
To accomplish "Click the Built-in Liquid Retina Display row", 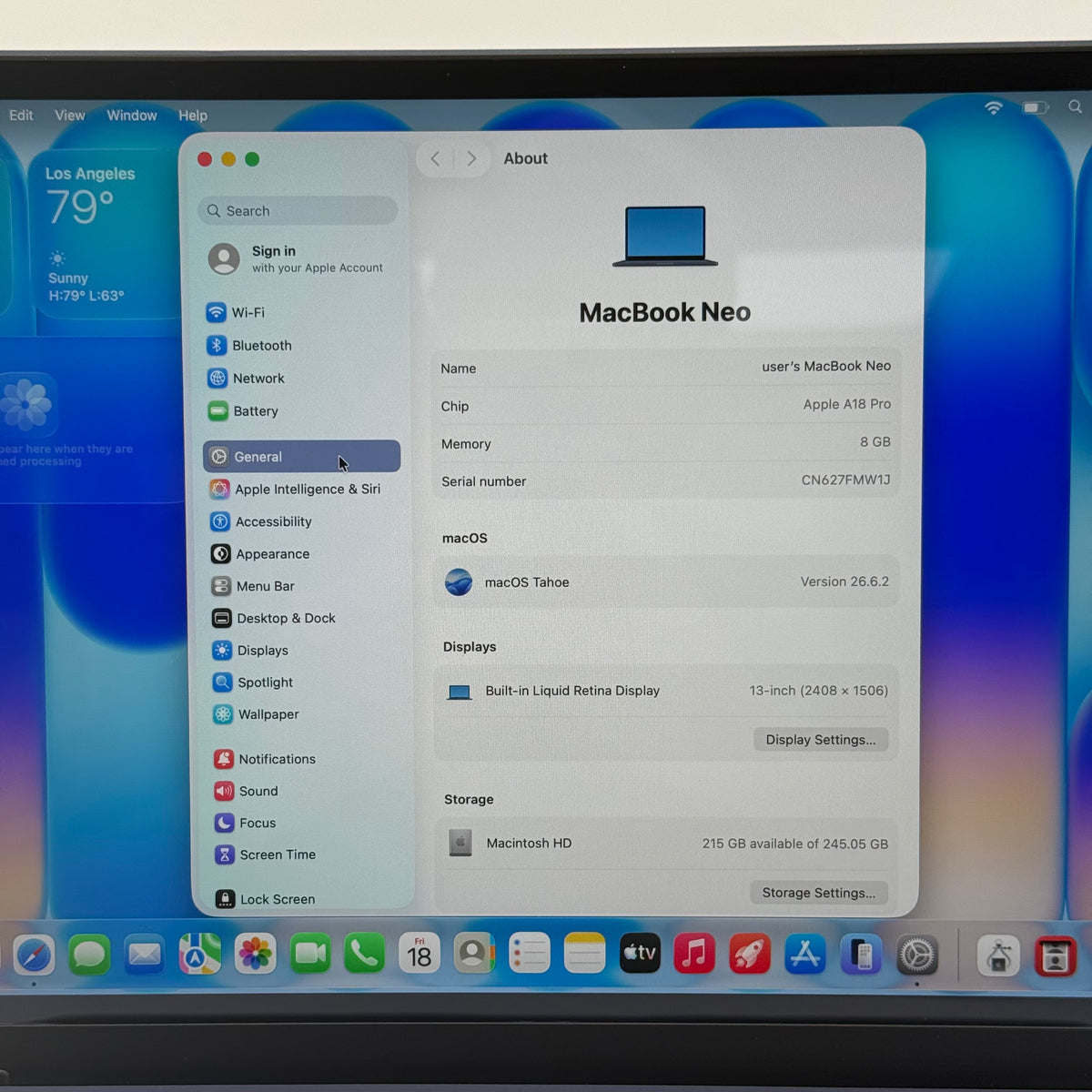I will 667,691.
